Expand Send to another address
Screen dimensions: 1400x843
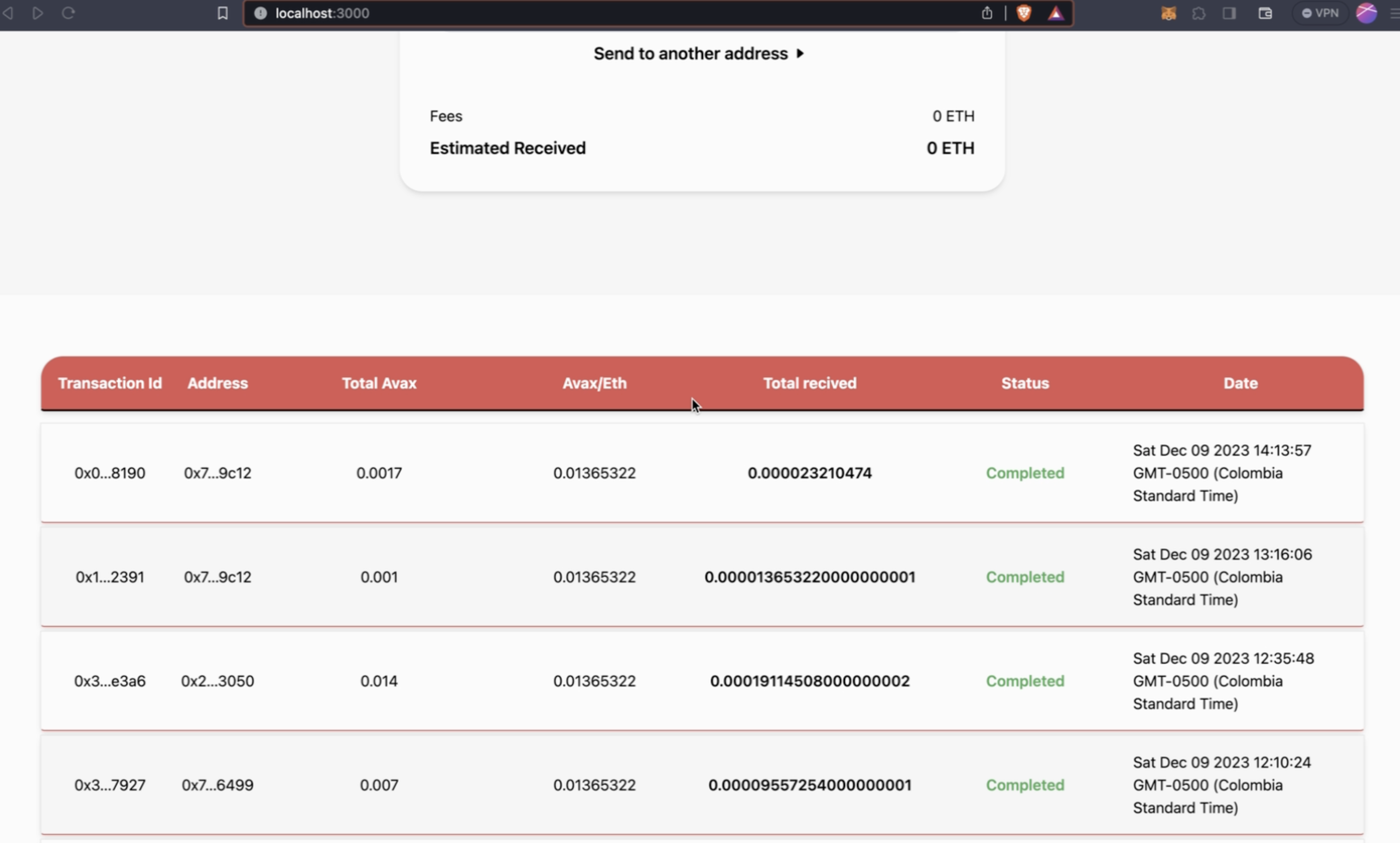[699, 54]
